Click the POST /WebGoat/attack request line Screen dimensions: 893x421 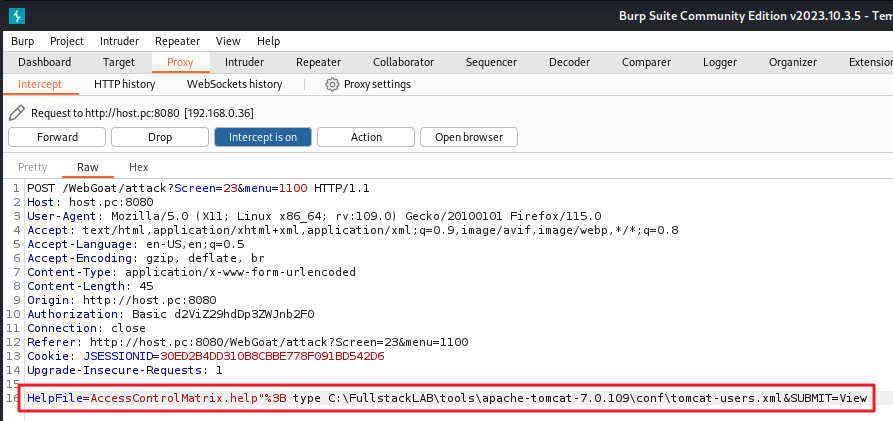coord(199,188)
